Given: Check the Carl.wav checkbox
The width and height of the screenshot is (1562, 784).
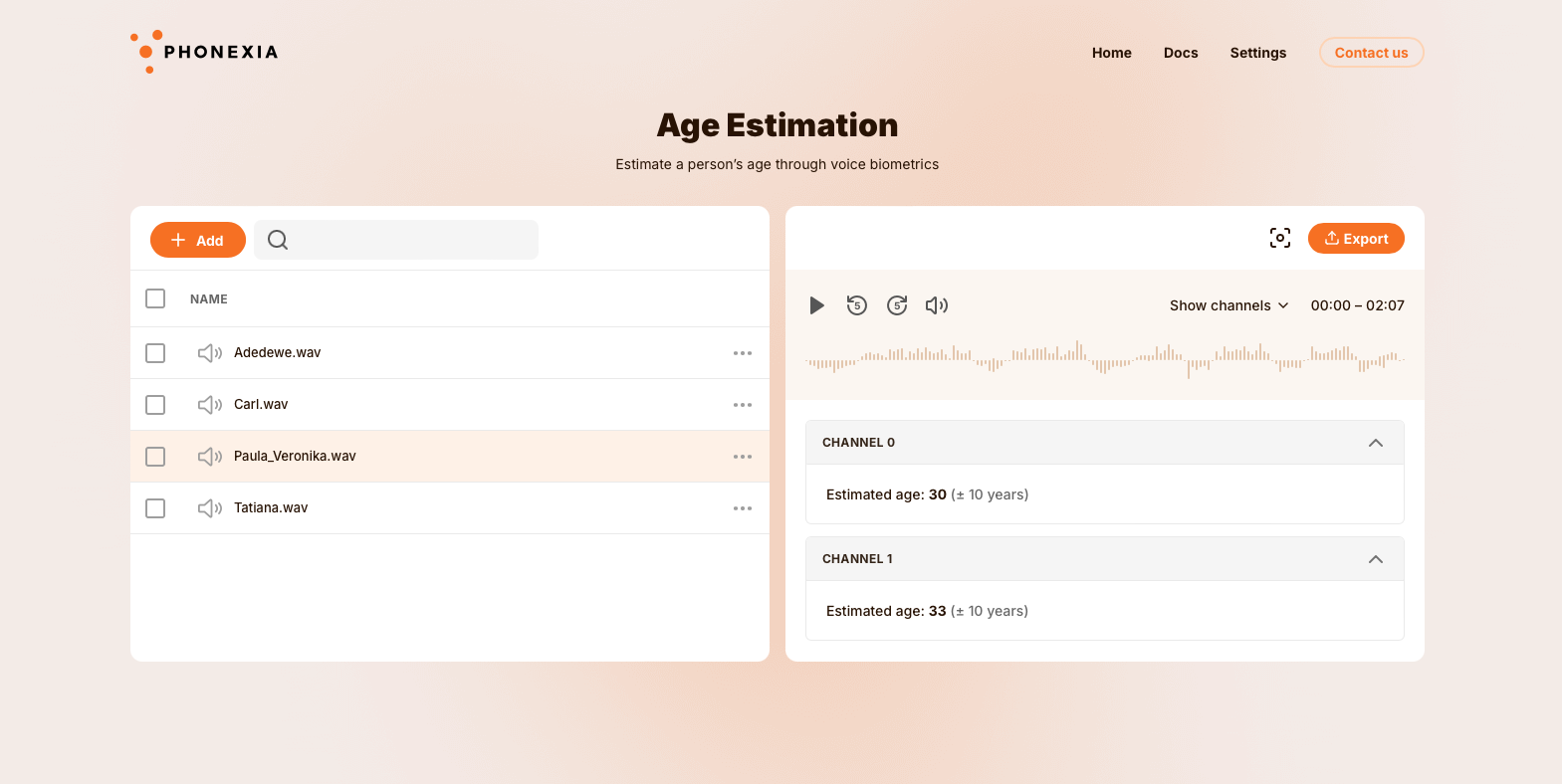Looking at the screenshot, I should 155,405.
